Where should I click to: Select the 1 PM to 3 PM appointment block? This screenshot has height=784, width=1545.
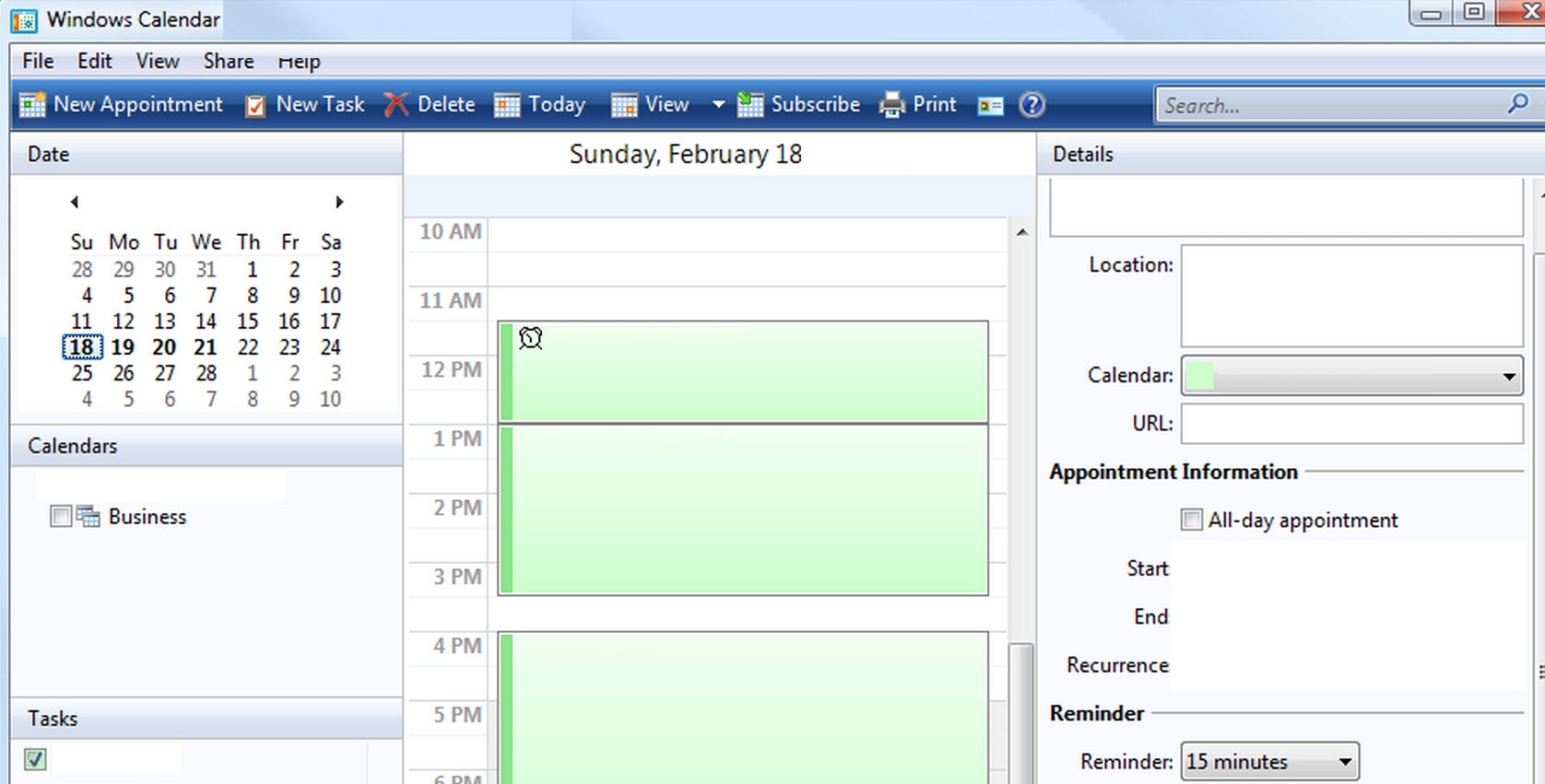tap(743, 509)
